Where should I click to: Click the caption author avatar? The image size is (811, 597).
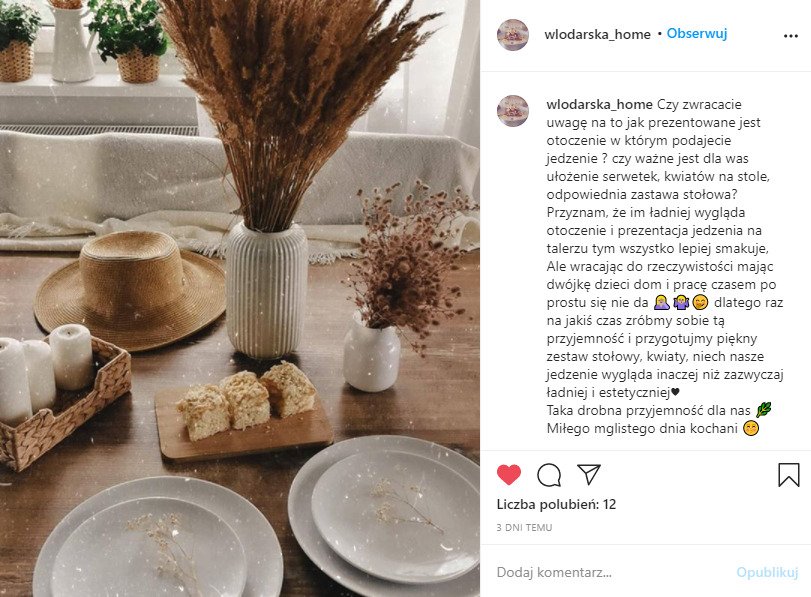point(513,111)
